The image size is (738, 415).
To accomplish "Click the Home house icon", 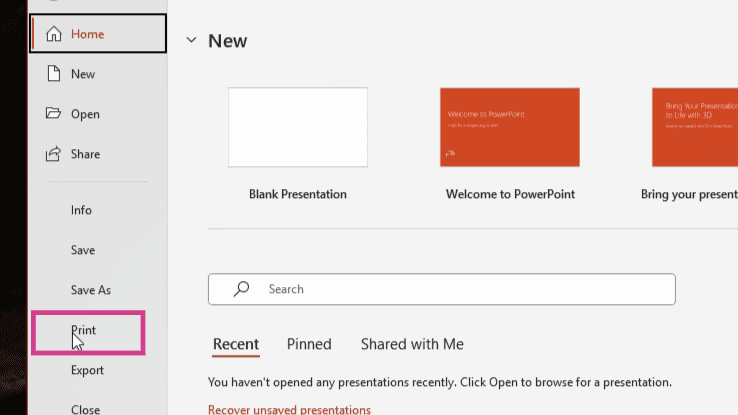I will pos(54,34).
